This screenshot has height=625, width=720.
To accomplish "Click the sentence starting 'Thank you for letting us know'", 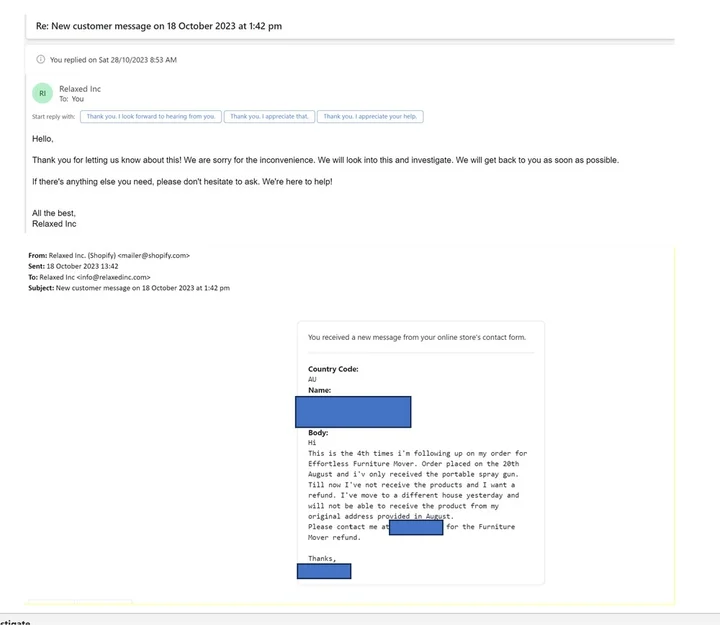I will (x=326, y=160).
